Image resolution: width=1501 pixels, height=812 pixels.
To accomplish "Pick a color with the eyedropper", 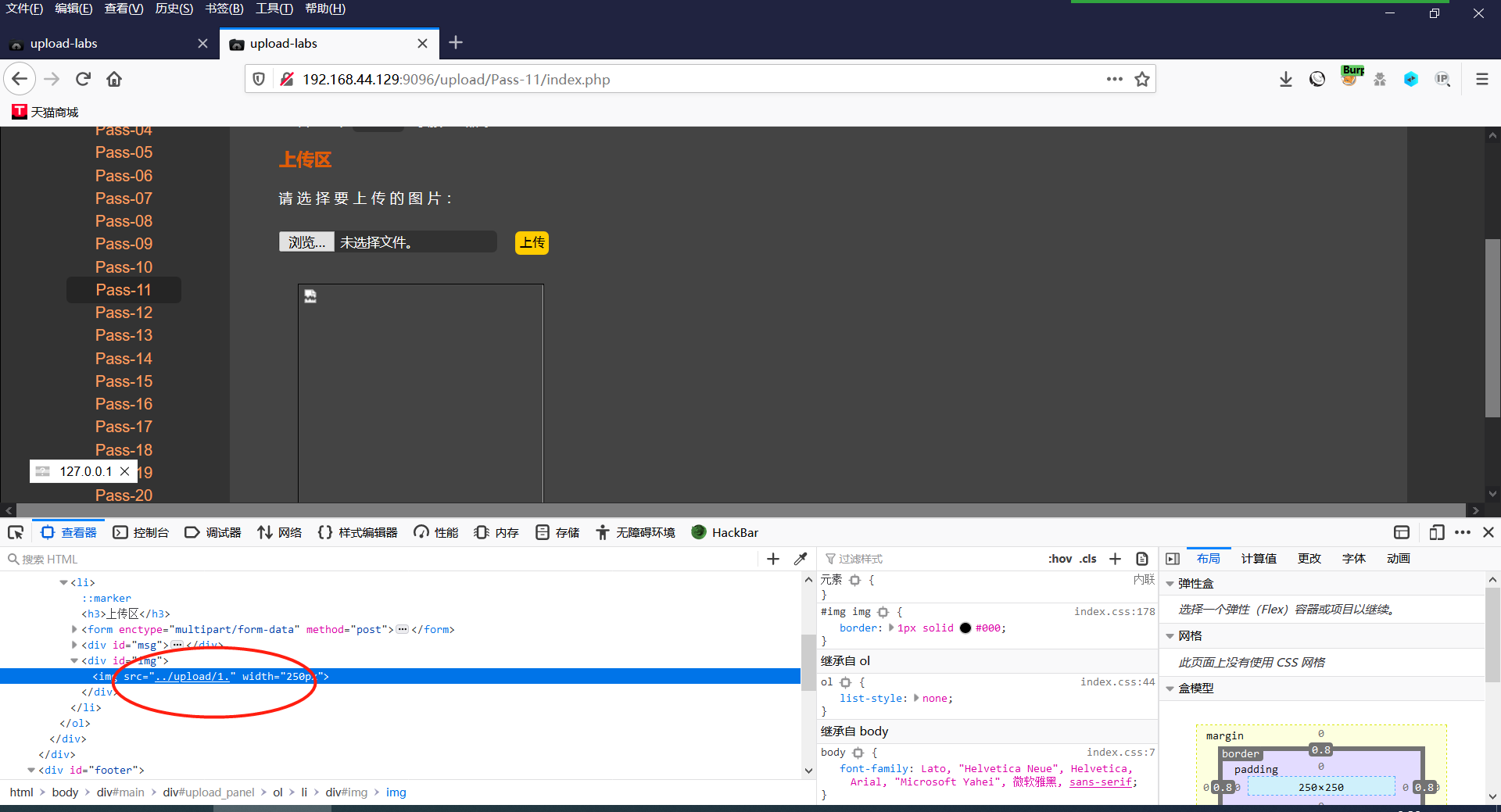I will click(801, 559).
